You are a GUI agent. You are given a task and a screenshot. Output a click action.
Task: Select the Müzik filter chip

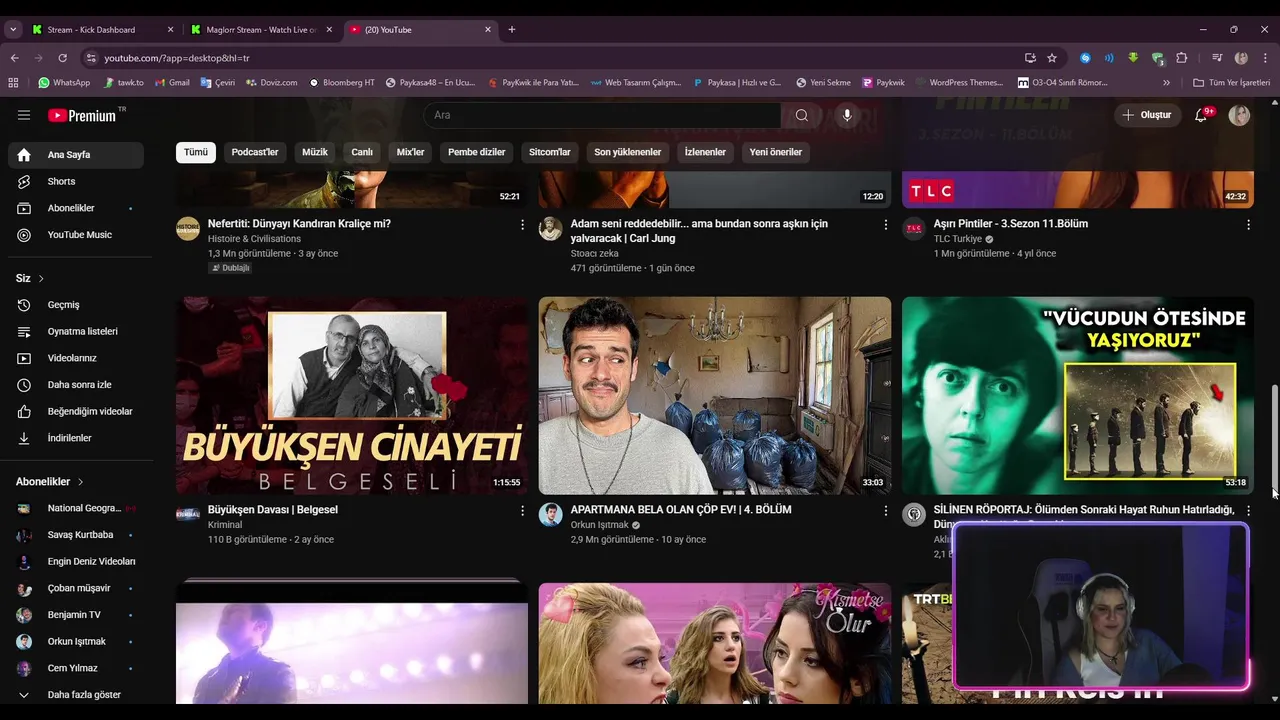[x=315, y=152]
